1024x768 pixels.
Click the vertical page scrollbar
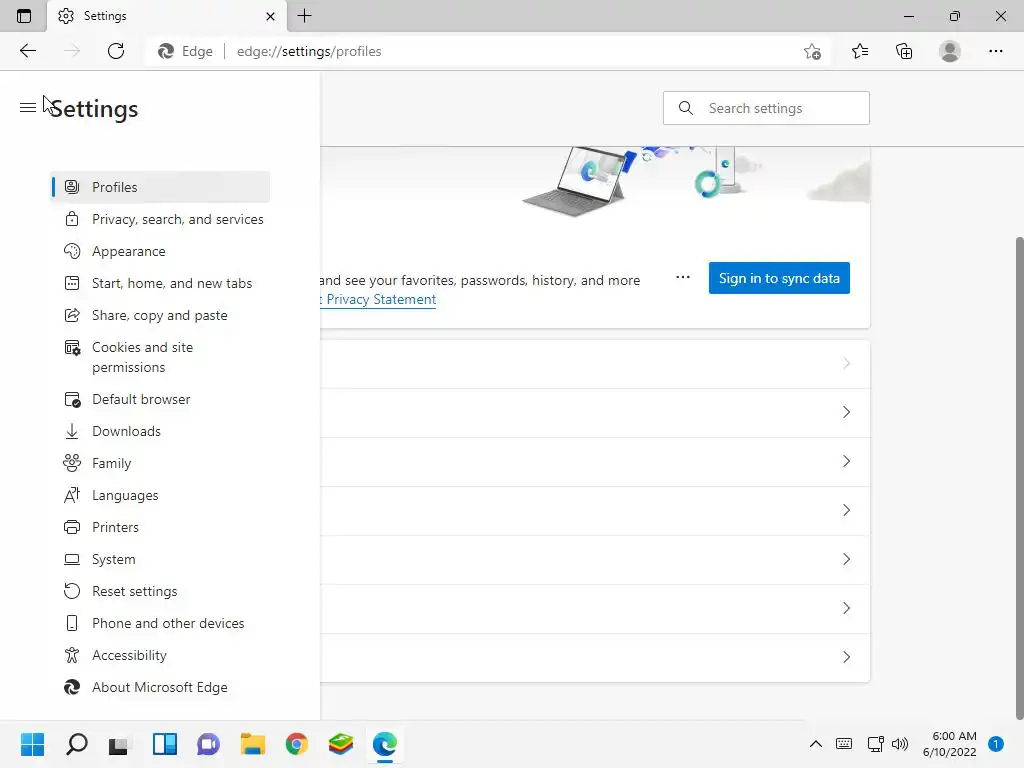[x=1019, y=477]
